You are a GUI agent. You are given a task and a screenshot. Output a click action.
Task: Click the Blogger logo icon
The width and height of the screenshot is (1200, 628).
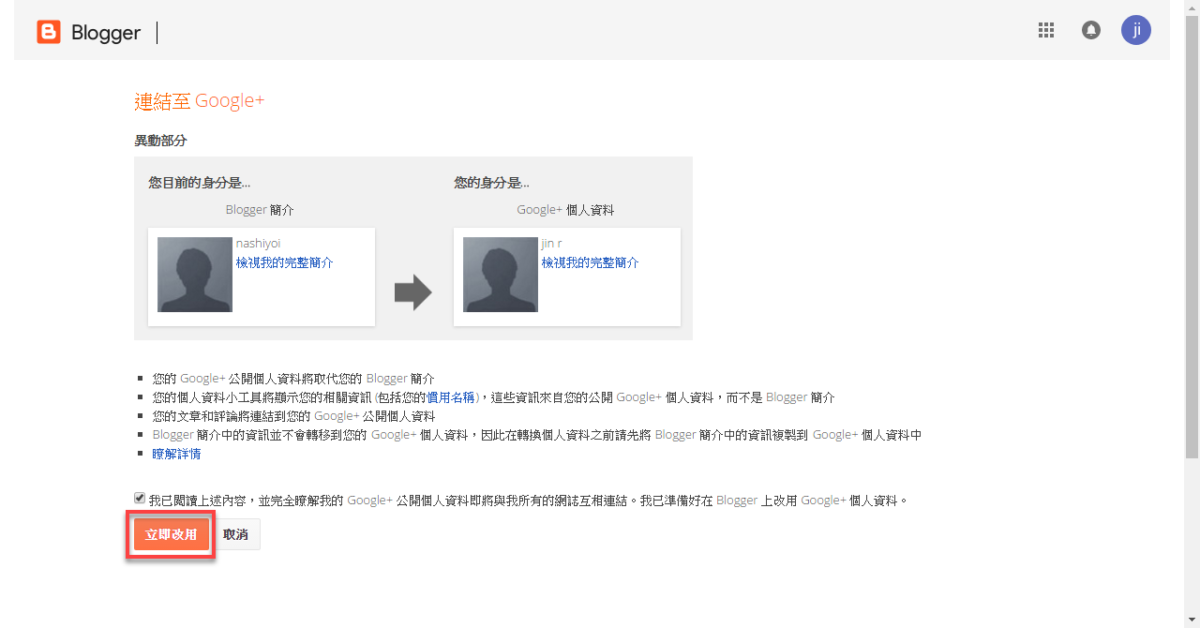coord(48,32)
